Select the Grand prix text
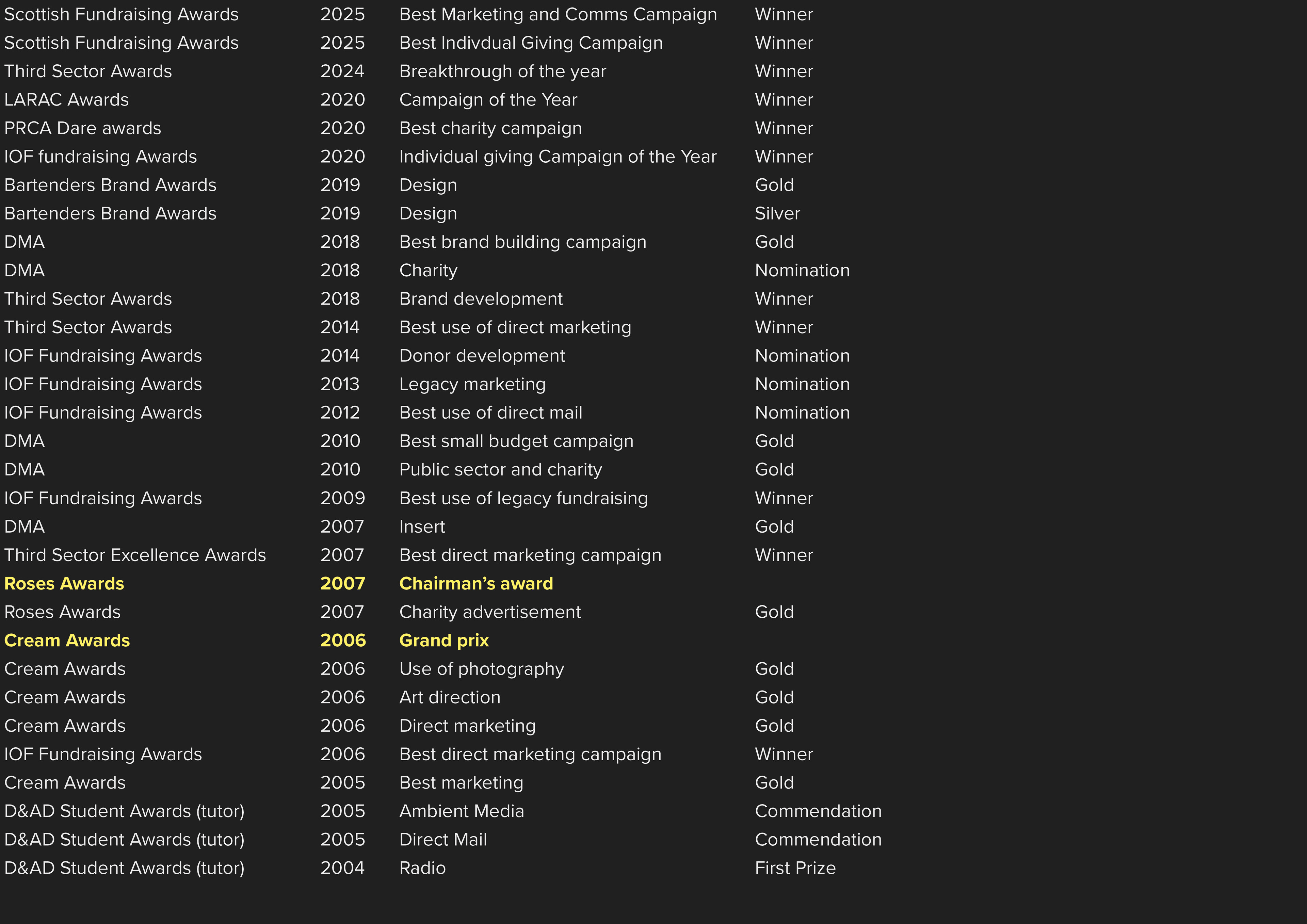The height and width of the screenshot is (924, 1307). (443, 641)
